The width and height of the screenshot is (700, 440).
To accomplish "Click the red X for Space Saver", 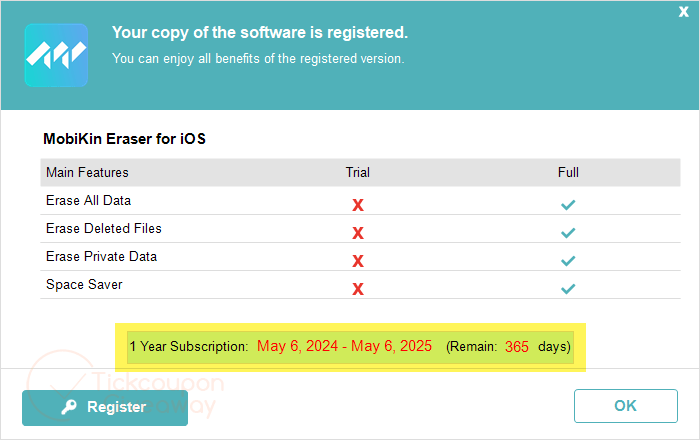I will (x=358, y=289).
